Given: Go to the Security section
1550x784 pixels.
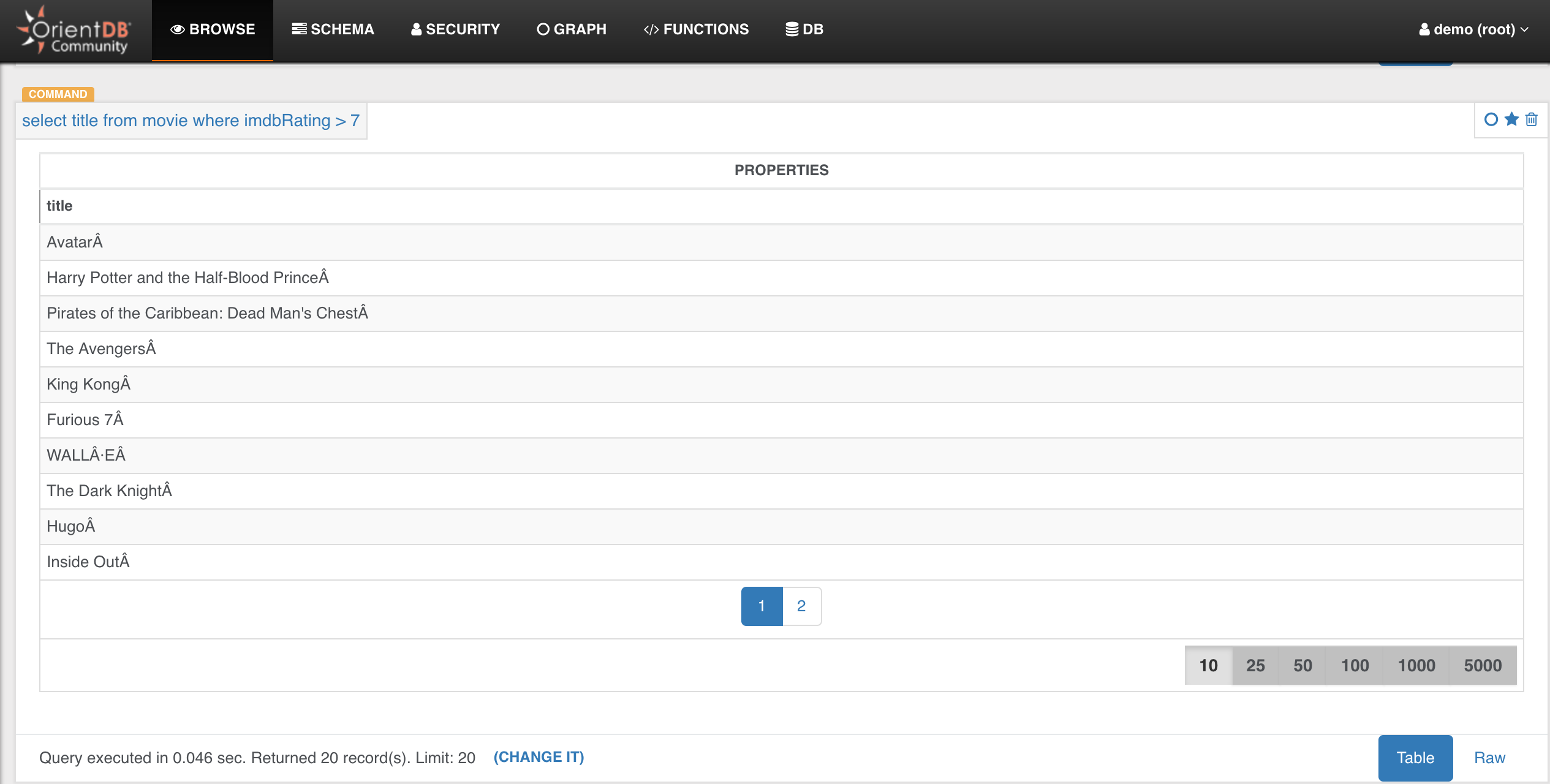Looking at the screenshot, I should click(455, 29).
